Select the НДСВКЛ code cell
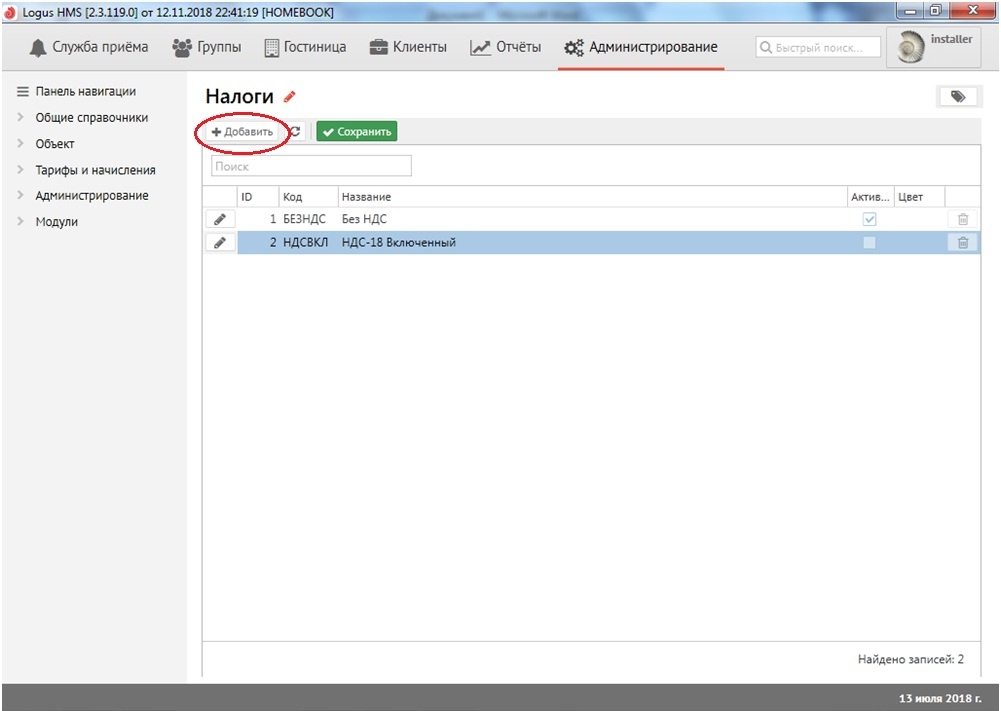Screen dimensions: 1001x711 coord(306,243)
